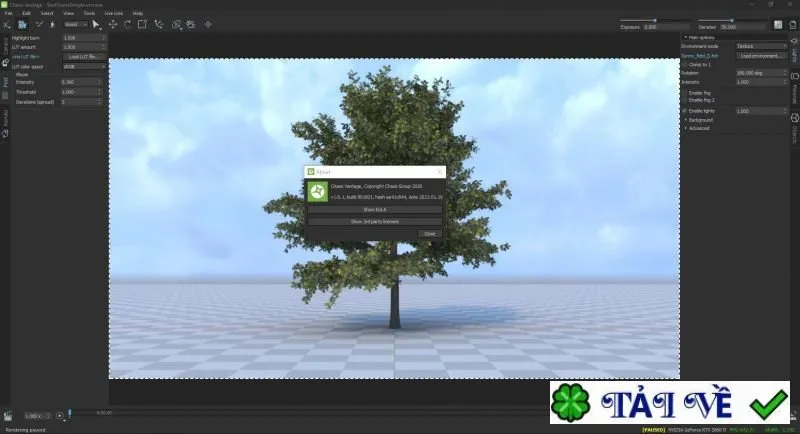Switch to the Render side tab
Image resolution: width=800 pixels, height=434 pixels.
click(x=5, y=124)
